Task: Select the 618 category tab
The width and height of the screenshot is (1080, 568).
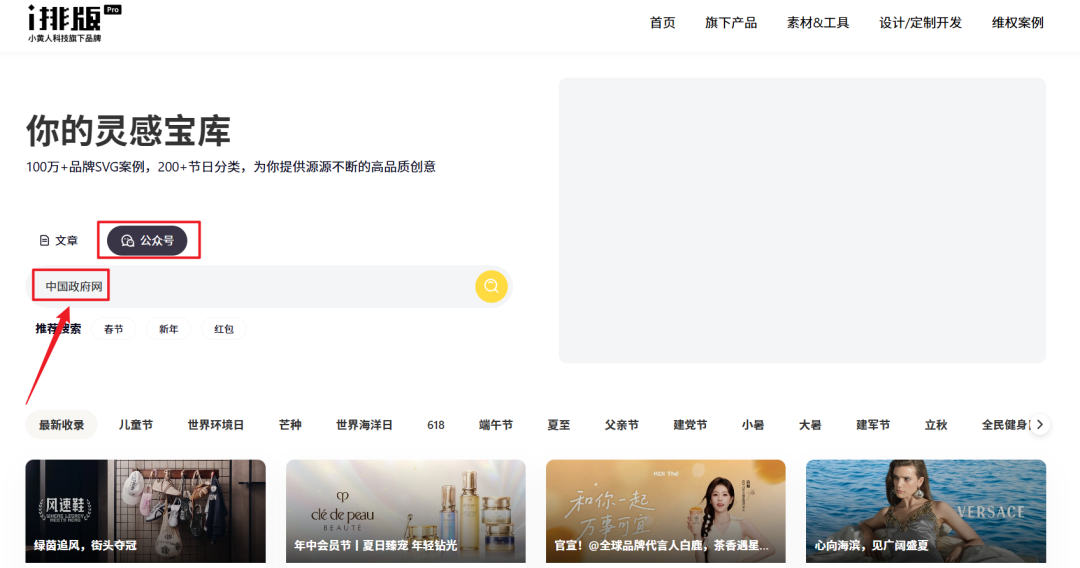Action: (436, 425)
